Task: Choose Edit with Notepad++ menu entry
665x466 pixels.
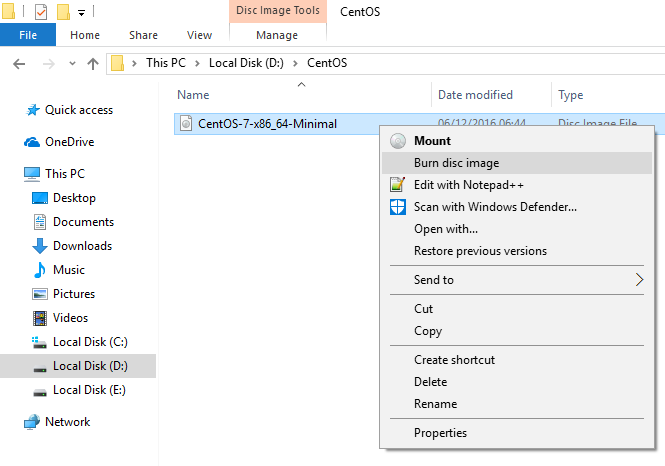Action: [x=517, y=185]
